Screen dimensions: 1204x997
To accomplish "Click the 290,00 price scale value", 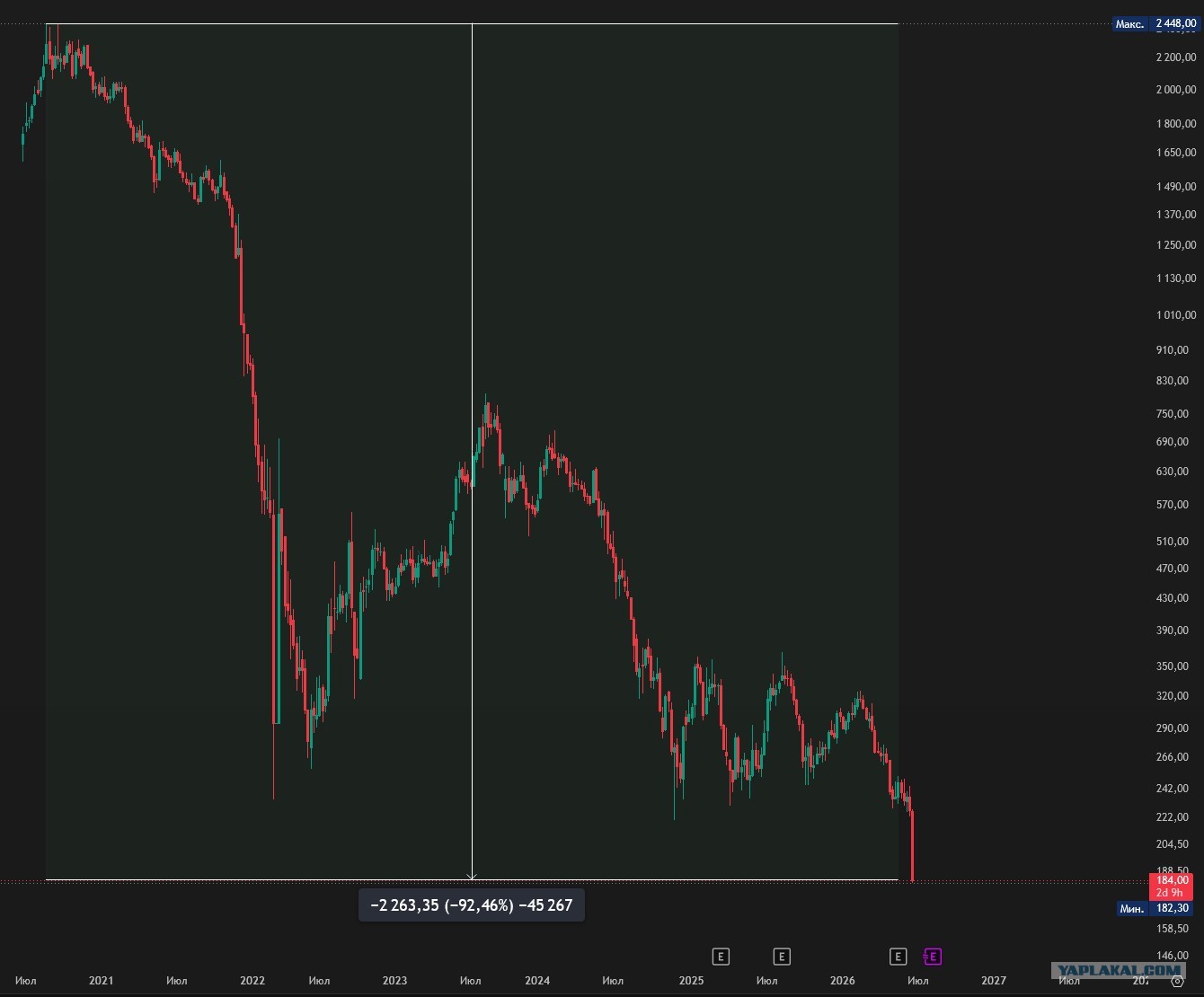I will [x=1173, y=728].
